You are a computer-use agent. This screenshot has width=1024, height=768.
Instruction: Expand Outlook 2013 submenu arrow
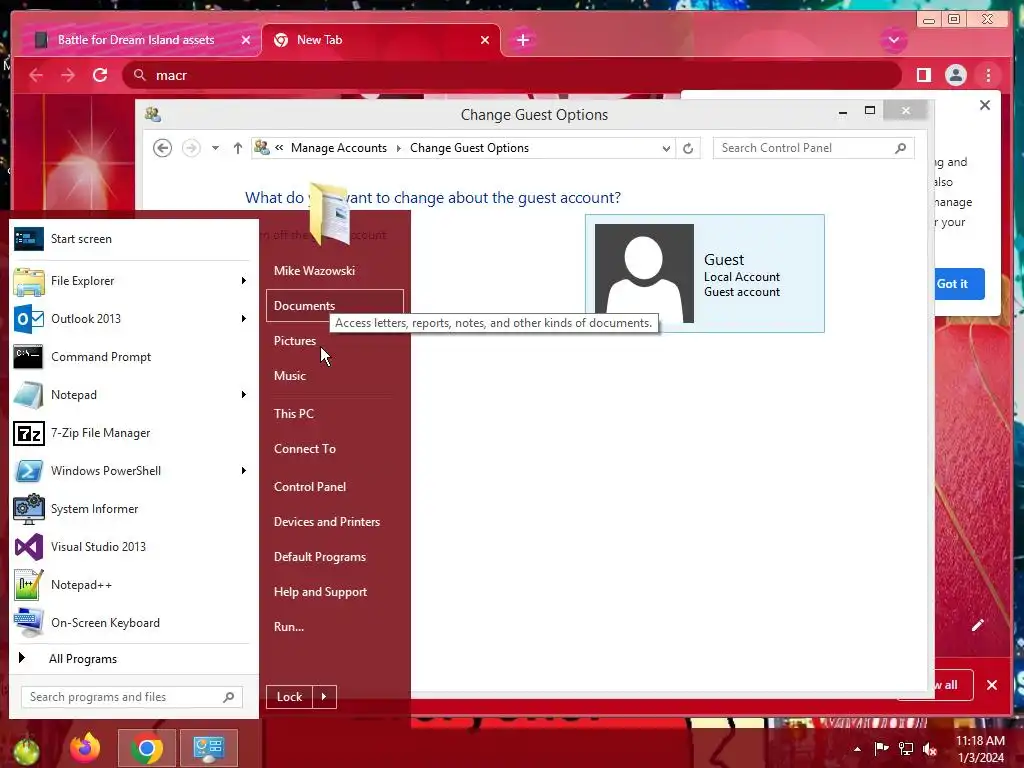coord(244,319)
